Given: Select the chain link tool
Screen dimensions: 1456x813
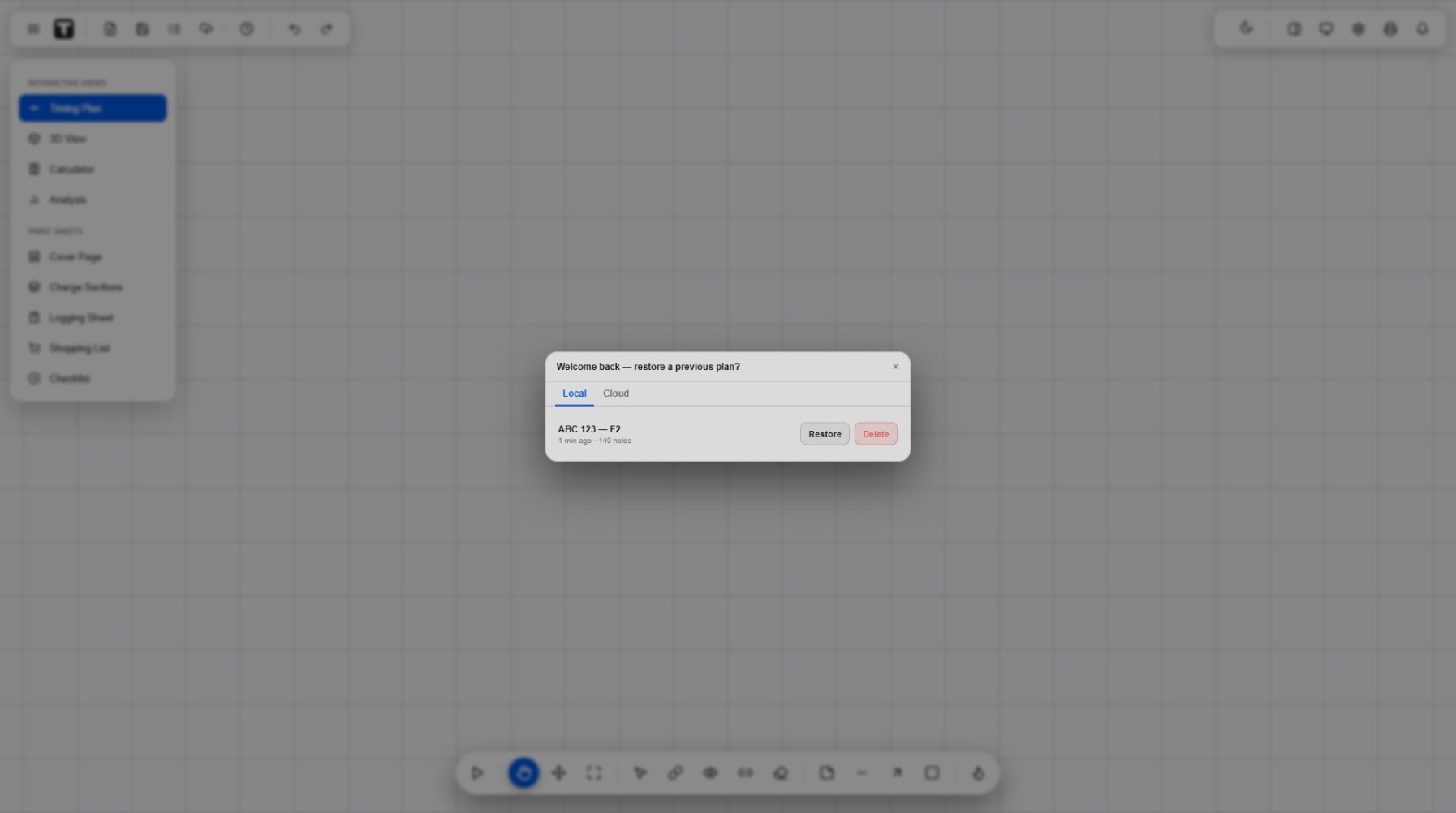Looking at the screenshot, I should coord(675,773).
